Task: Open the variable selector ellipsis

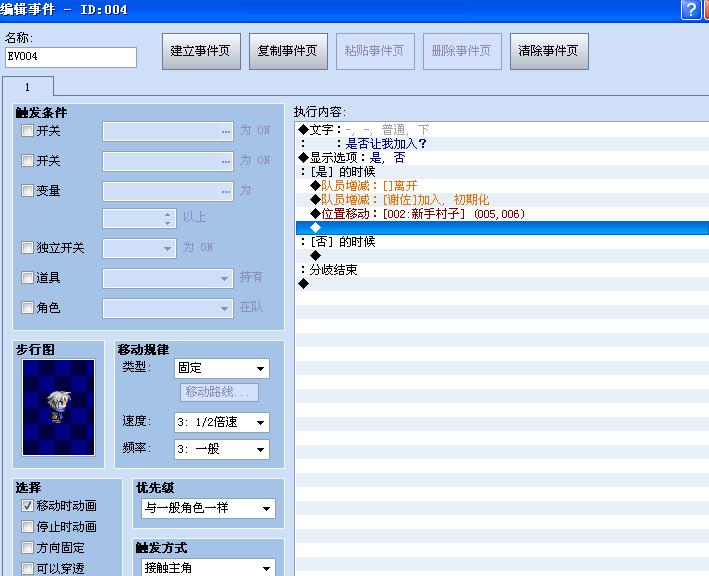Action: click(x=226, y=192)
